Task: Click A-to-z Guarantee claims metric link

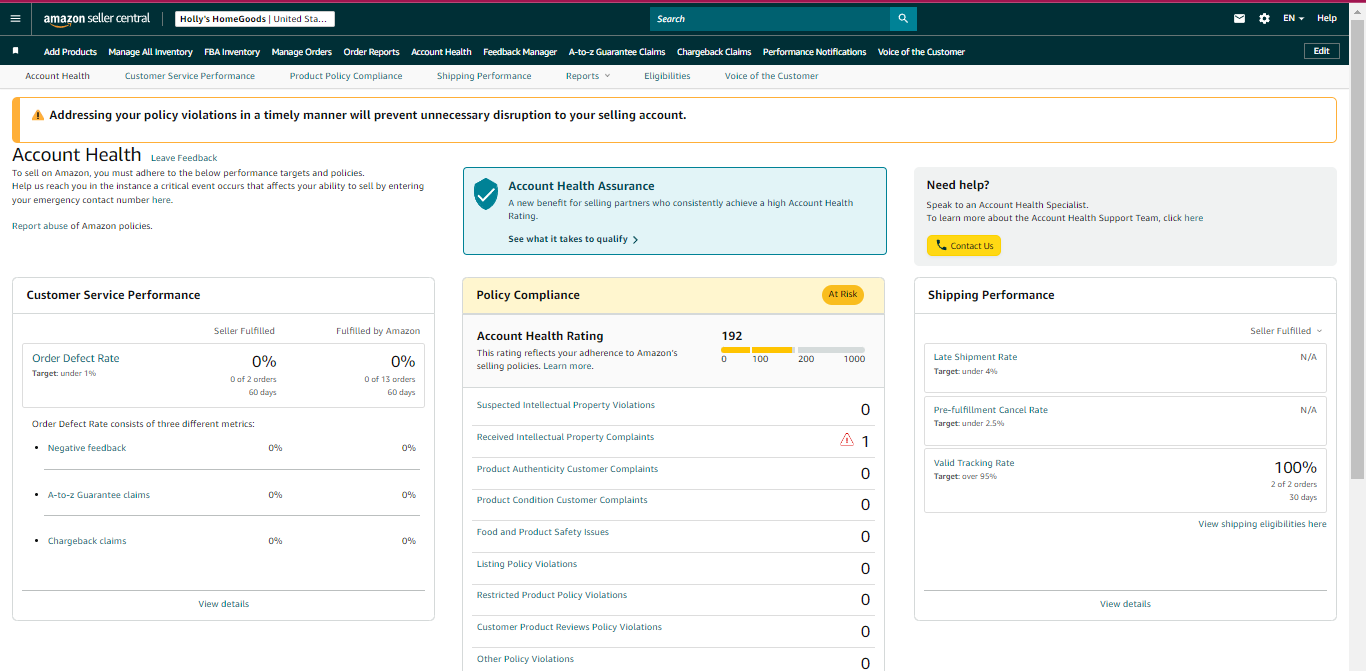Action: point(99,495)
